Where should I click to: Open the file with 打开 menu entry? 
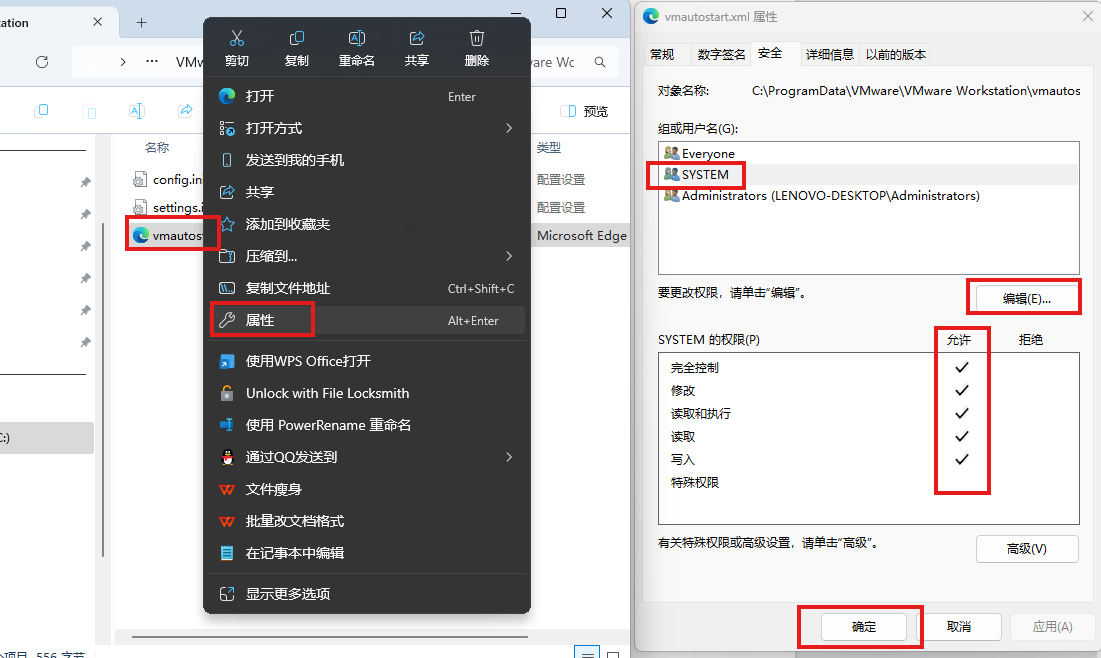pyautogui.click(x=367, y=96)
